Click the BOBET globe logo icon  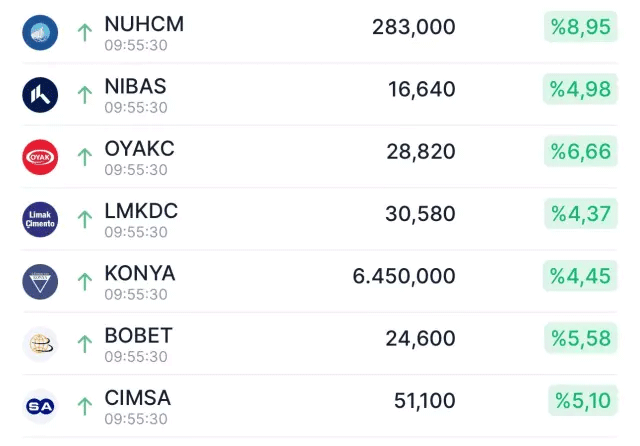coord(40,344)
